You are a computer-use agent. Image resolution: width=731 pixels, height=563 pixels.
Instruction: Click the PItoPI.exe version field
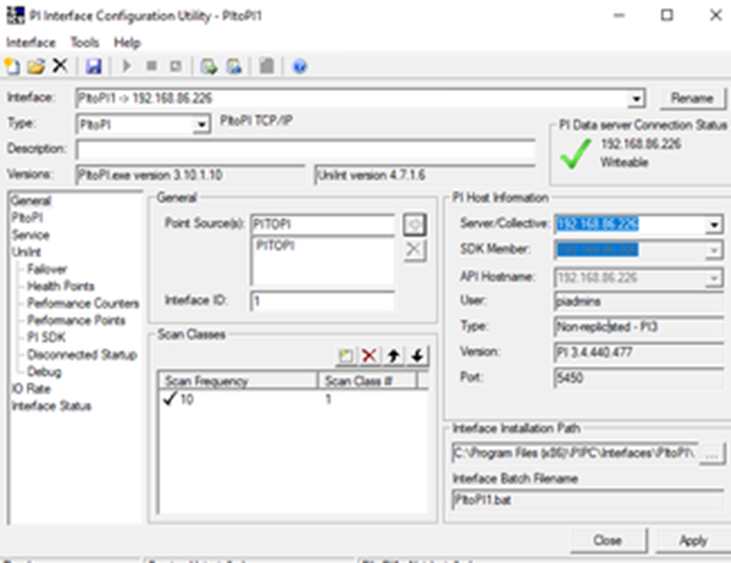190,175
